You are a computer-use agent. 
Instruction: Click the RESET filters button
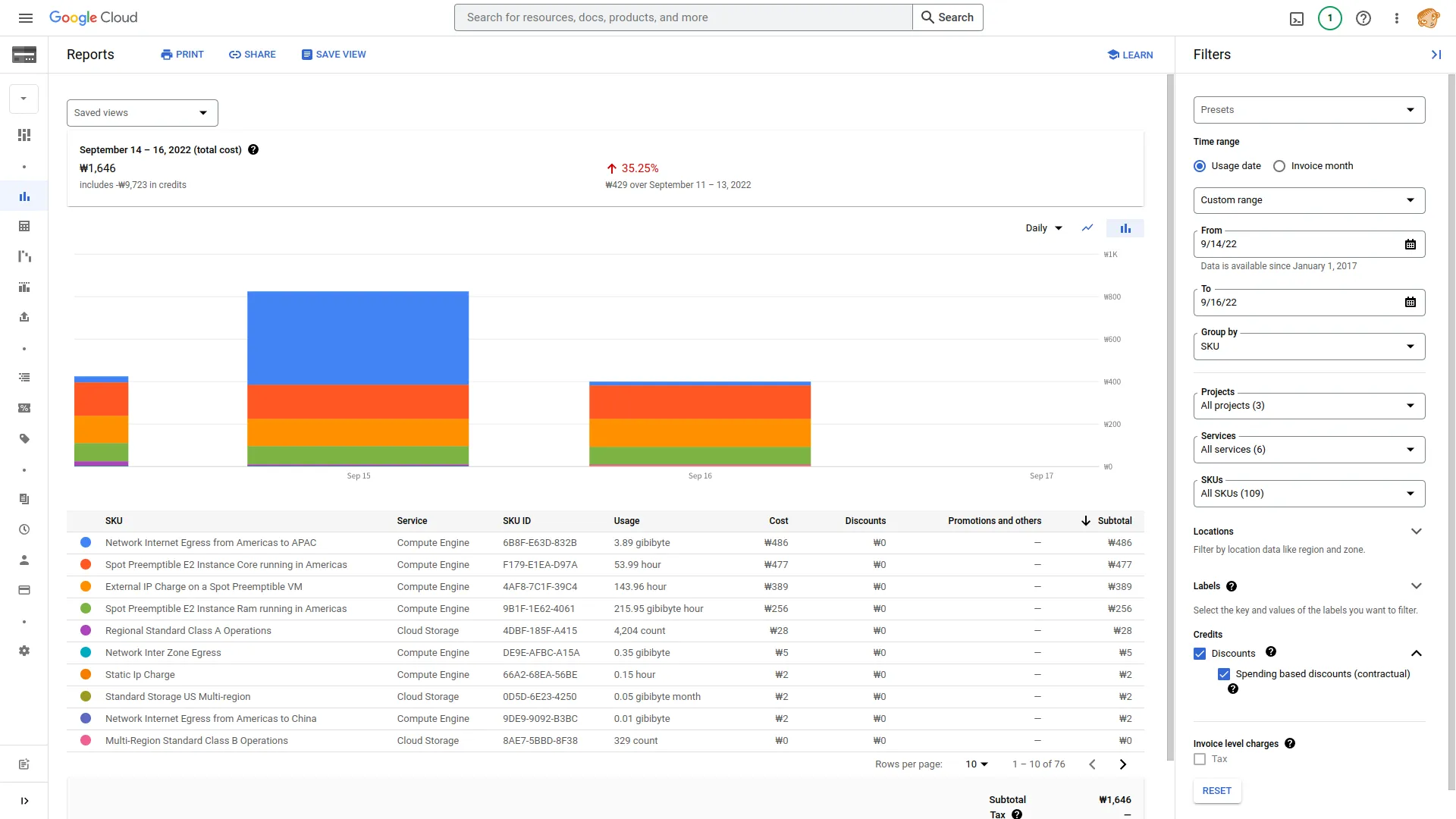(x=1217, y=791)
